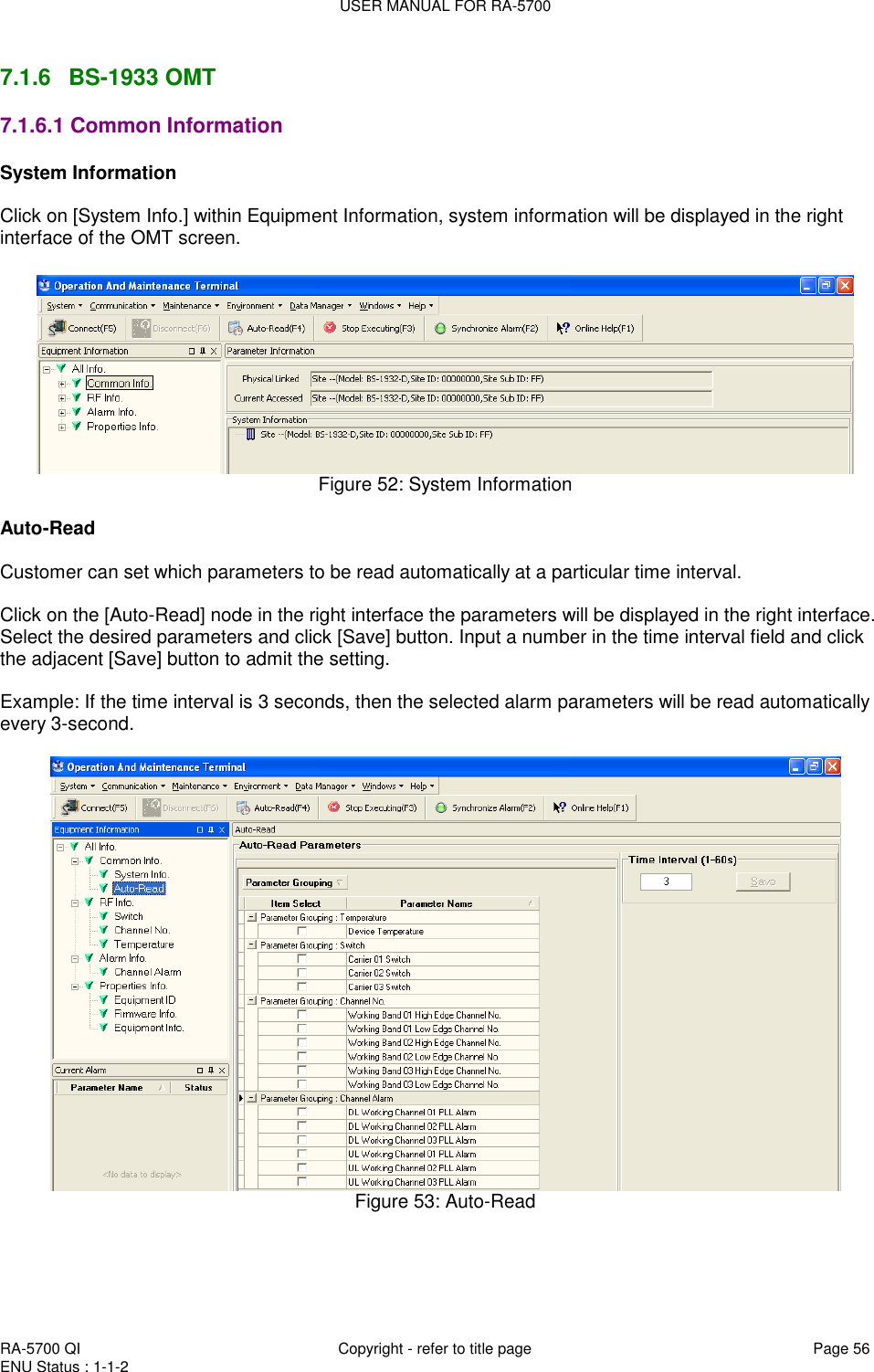Viewport: 874px width, 1372px height.
Task: Select Auto-Read node in Figure 53 tree
Action: 139,888
